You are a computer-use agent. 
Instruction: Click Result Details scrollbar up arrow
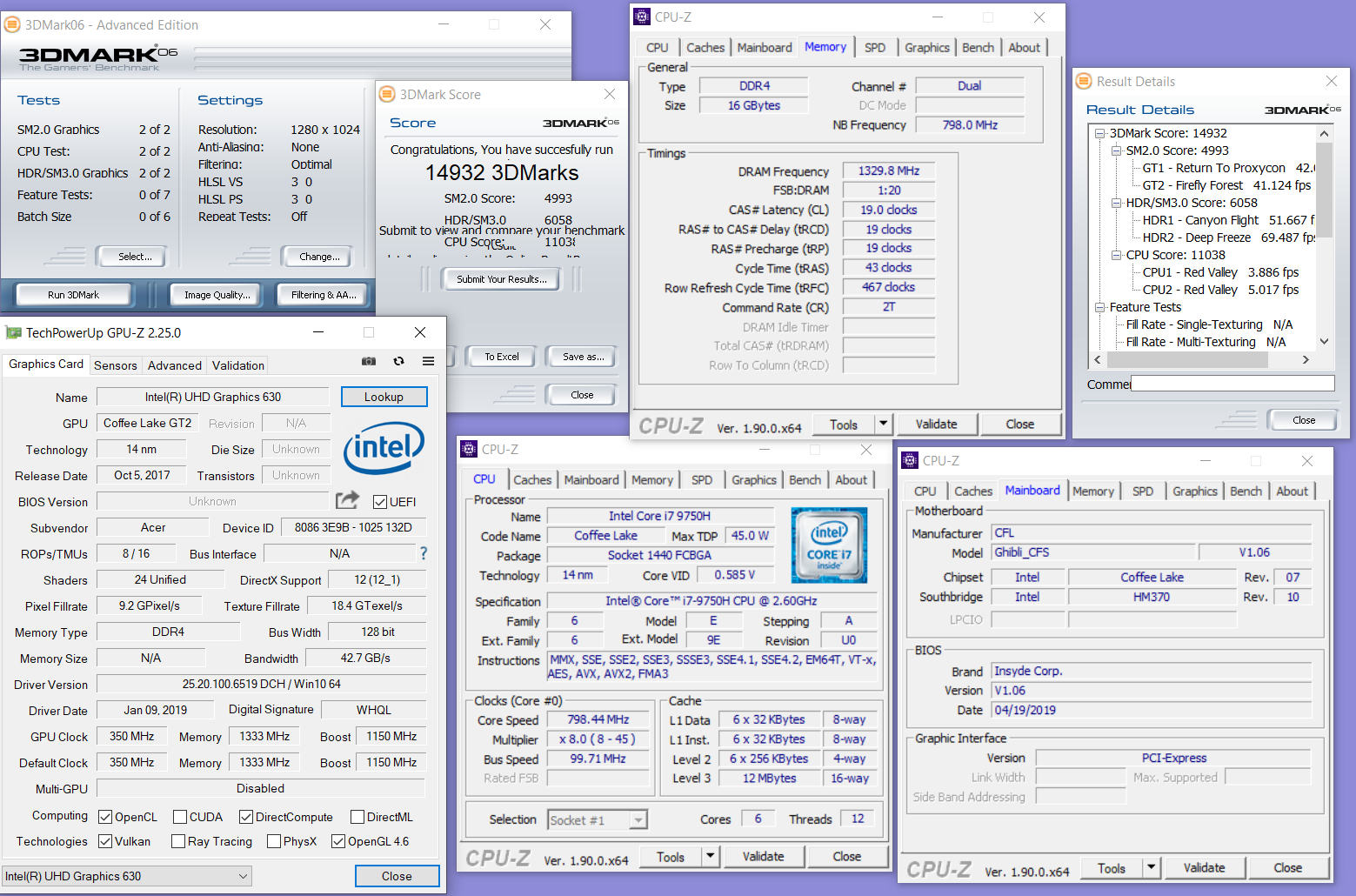pyautogui.click(x=1324, y=133)
